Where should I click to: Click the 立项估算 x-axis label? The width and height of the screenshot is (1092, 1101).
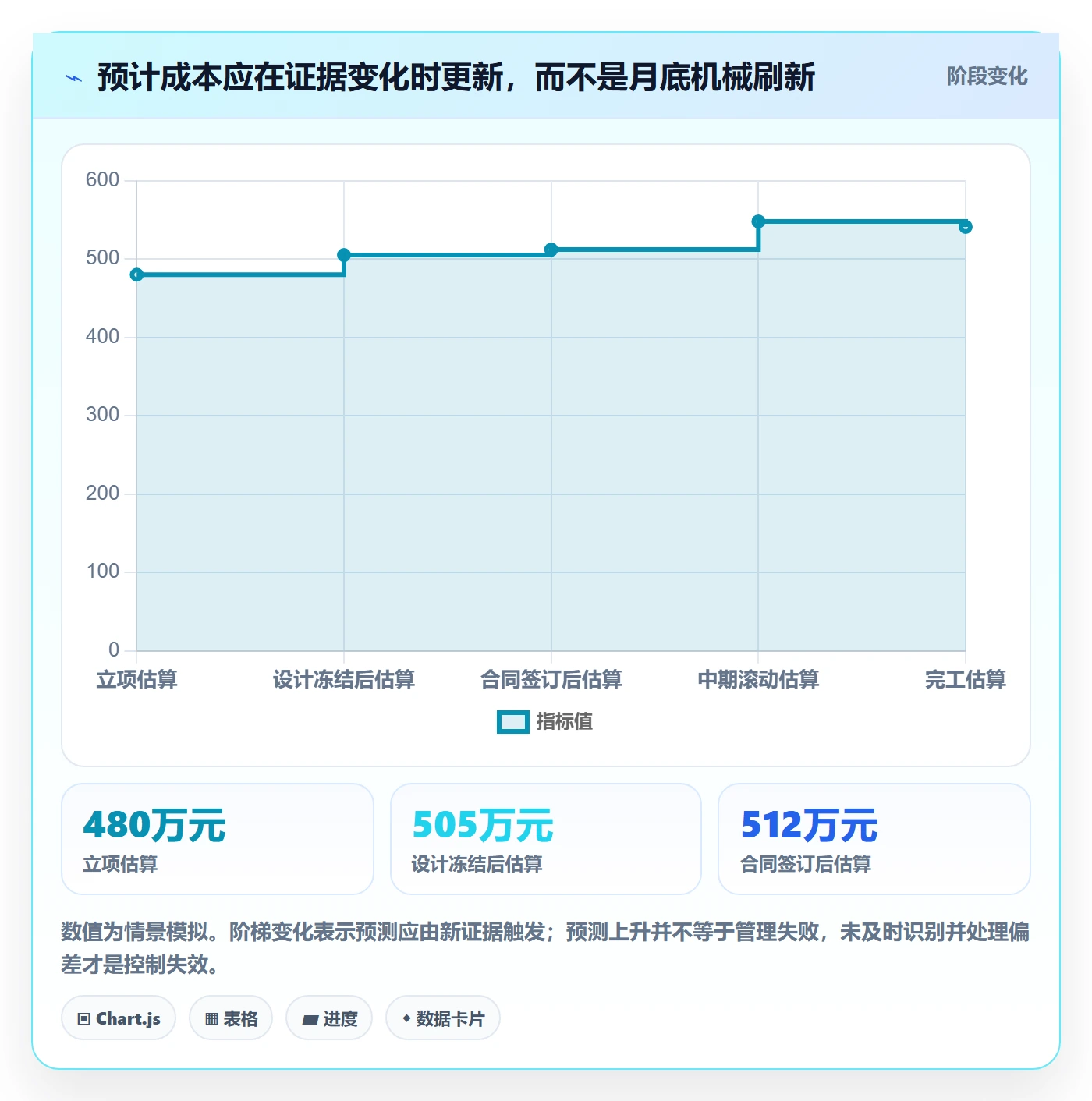click(x=136, y=679)
